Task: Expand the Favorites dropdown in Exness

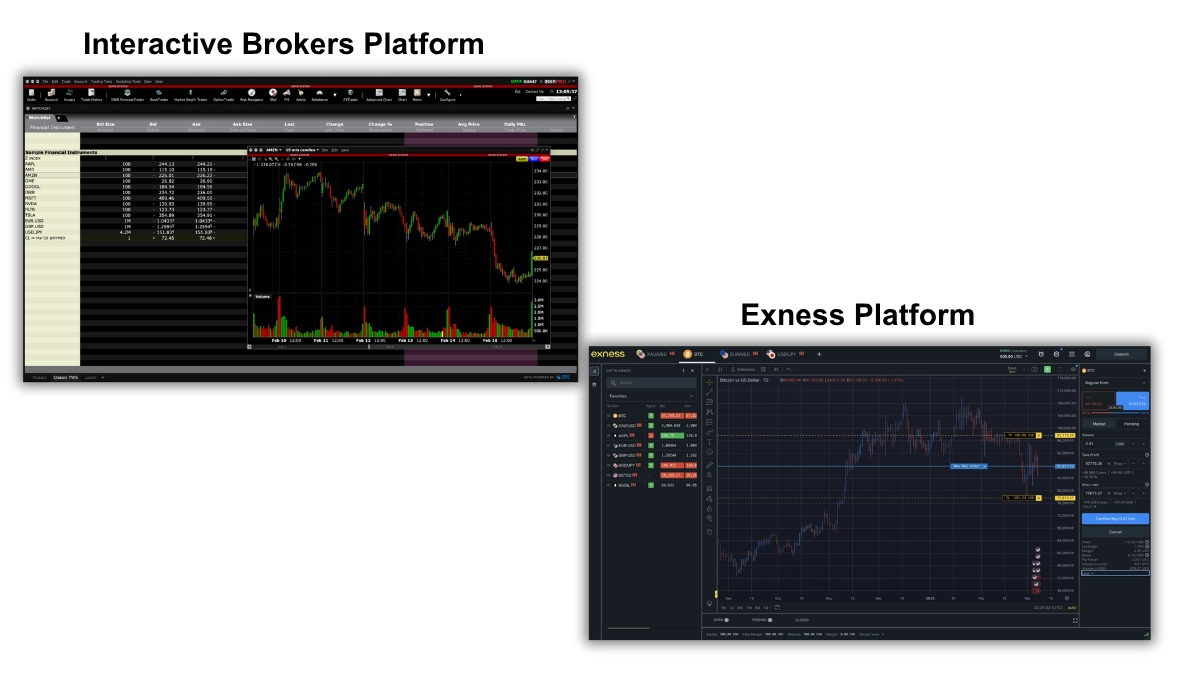Action: pos(651,396)
